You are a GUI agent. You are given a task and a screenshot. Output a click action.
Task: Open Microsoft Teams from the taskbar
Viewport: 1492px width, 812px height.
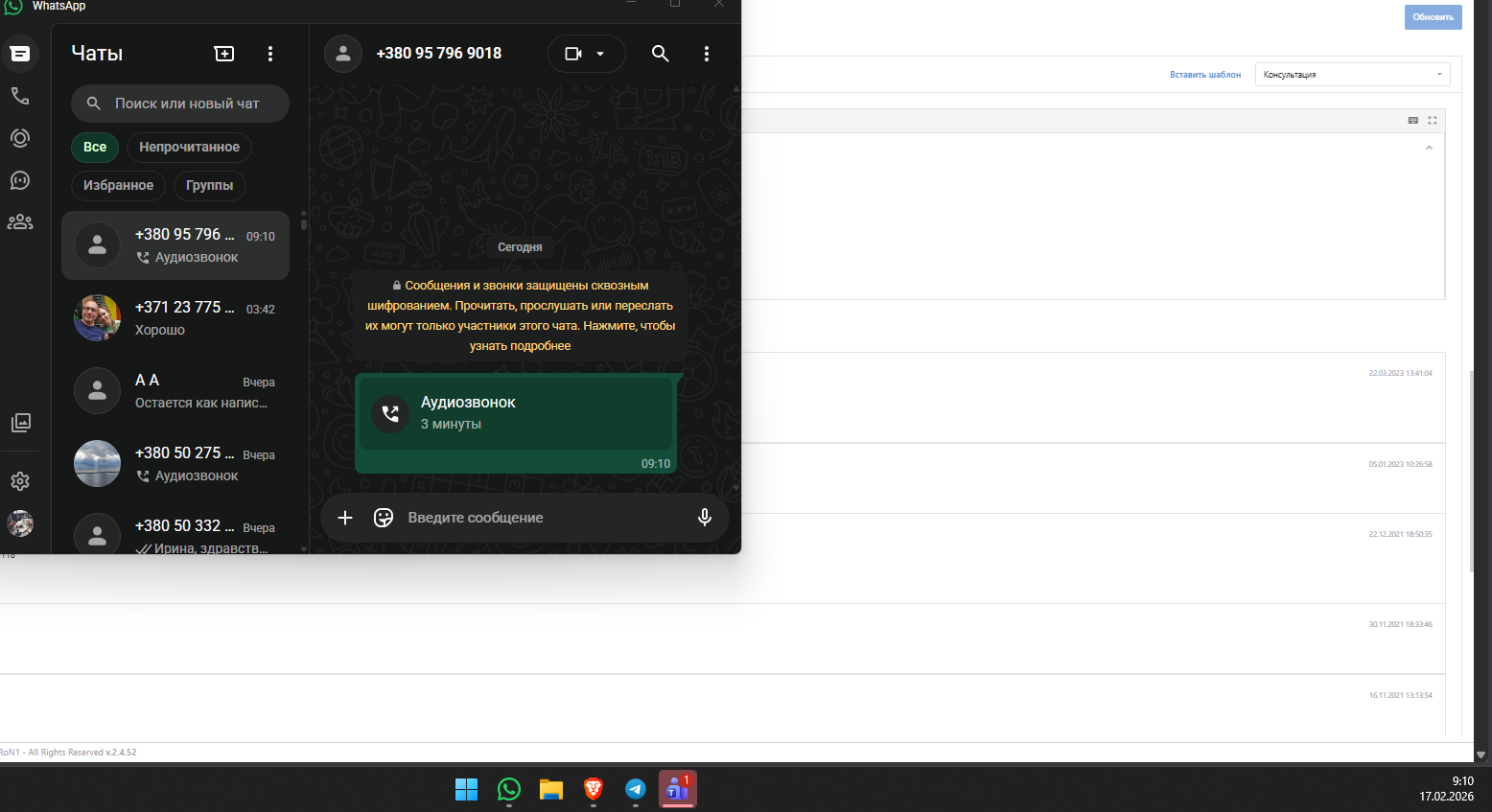point(678,789)
